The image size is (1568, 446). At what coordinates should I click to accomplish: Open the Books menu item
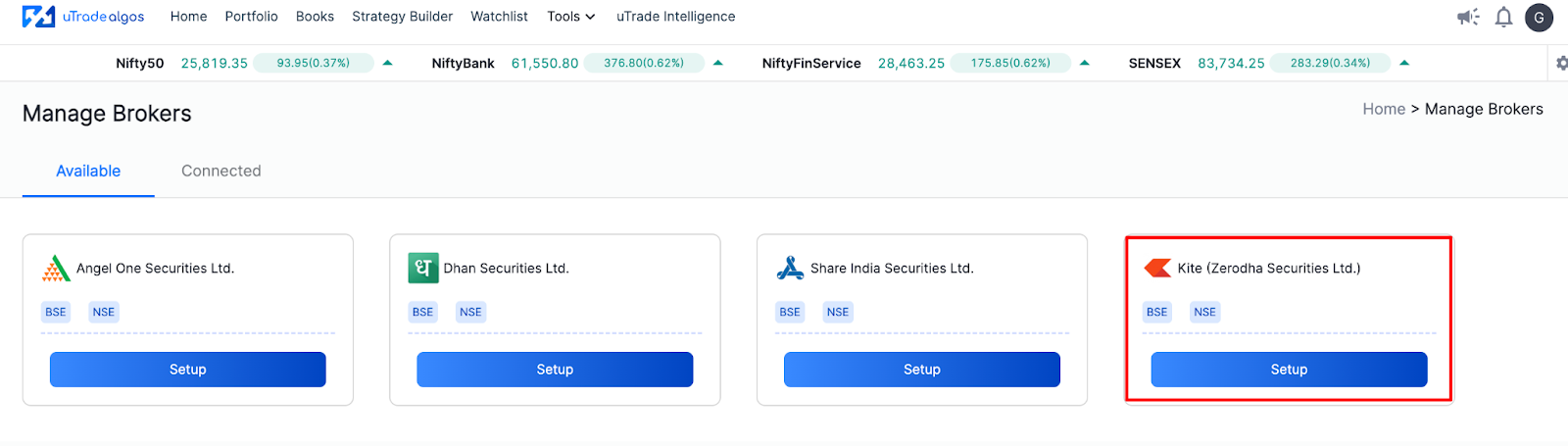315,17
